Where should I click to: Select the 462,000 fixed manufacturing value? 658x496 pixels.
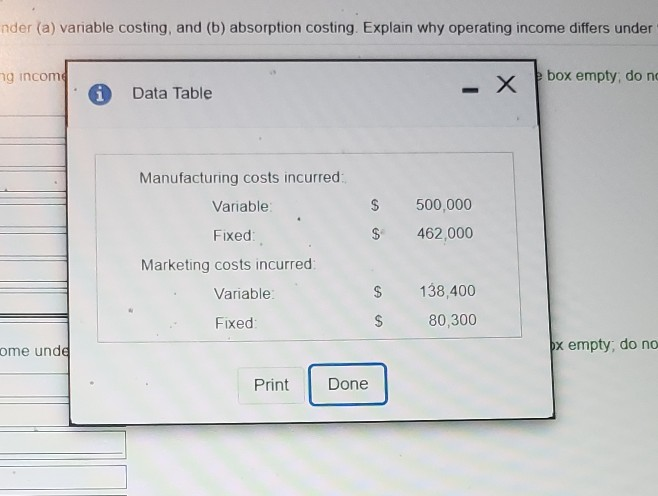pyautogui.click(x=445, y=233)
